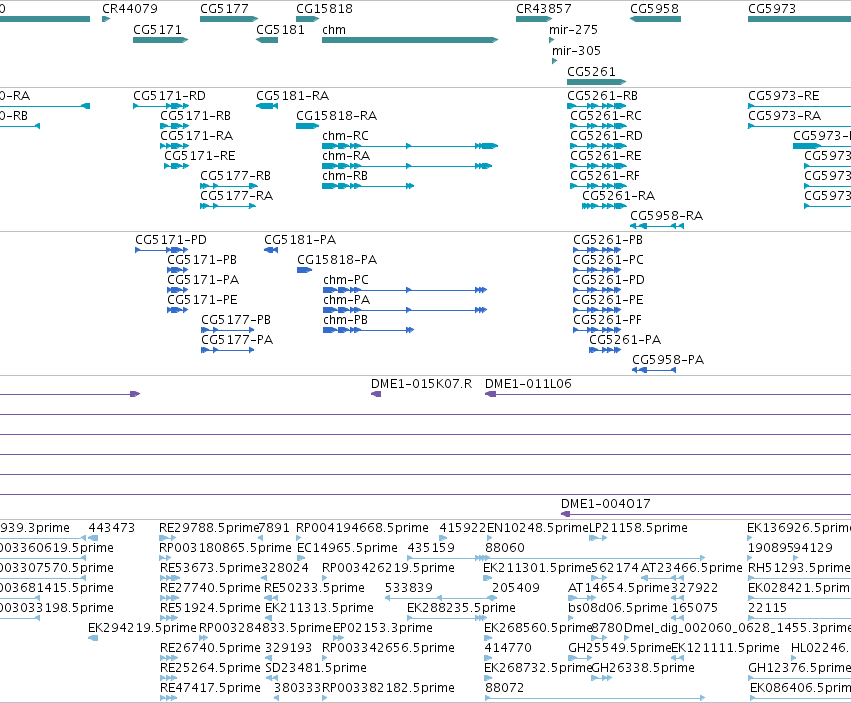Image resolution: width=851 pixels, height=703 pixels.
Task: Click the CR44079 gene label
Action: [130, 9]
